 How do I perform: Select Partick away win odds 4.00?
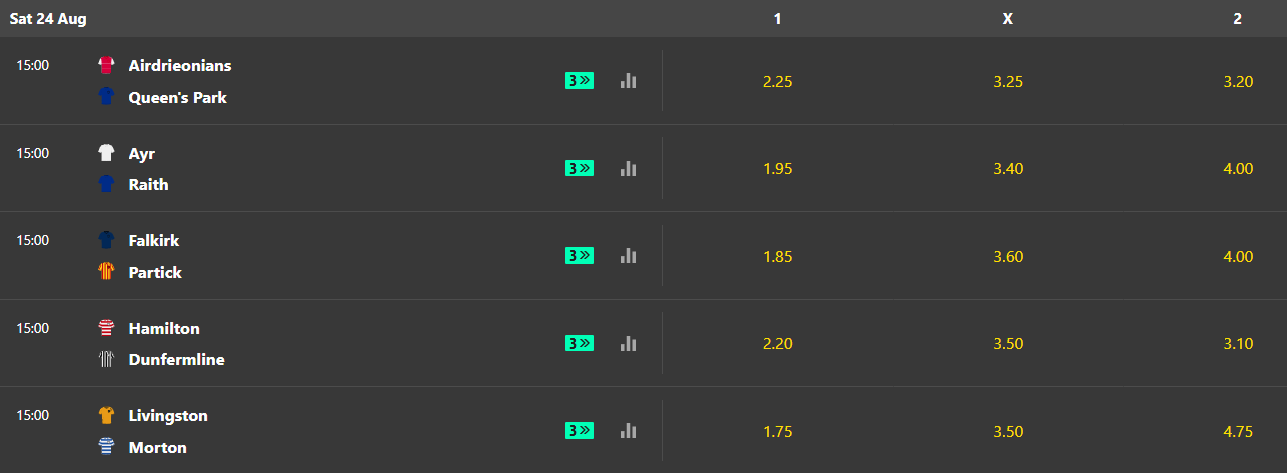click(1238, 256)
